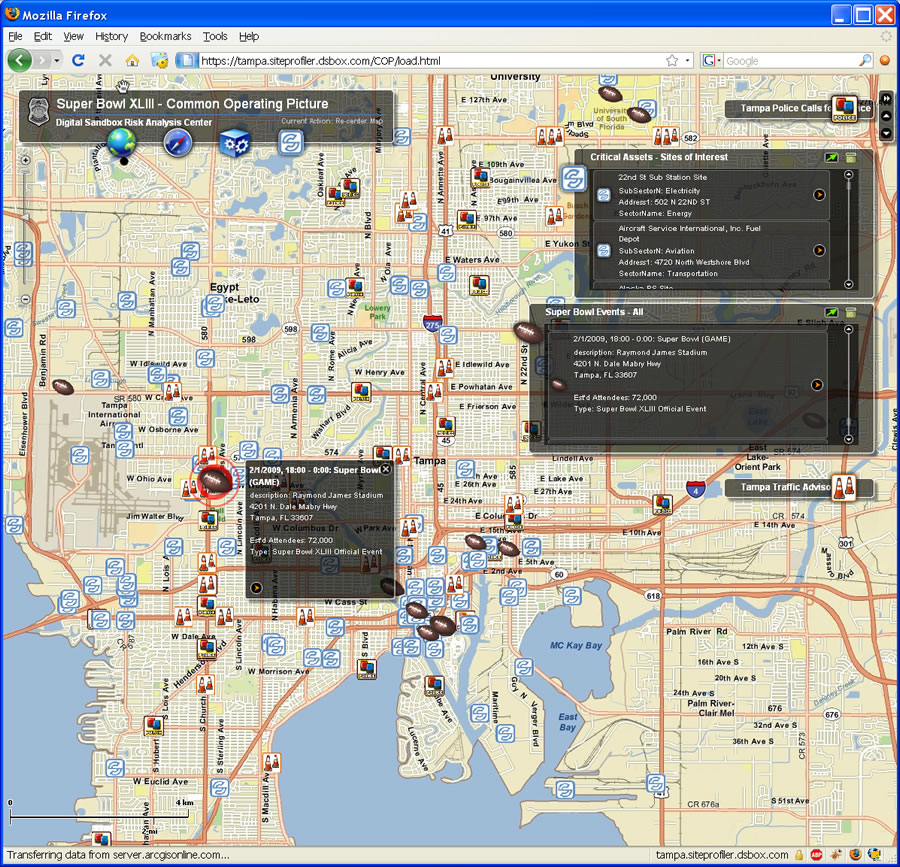The width and height of the screenshot is (900, 867).
Task: Click the police marker beside E 97th Ave
Action: [467, 220]
